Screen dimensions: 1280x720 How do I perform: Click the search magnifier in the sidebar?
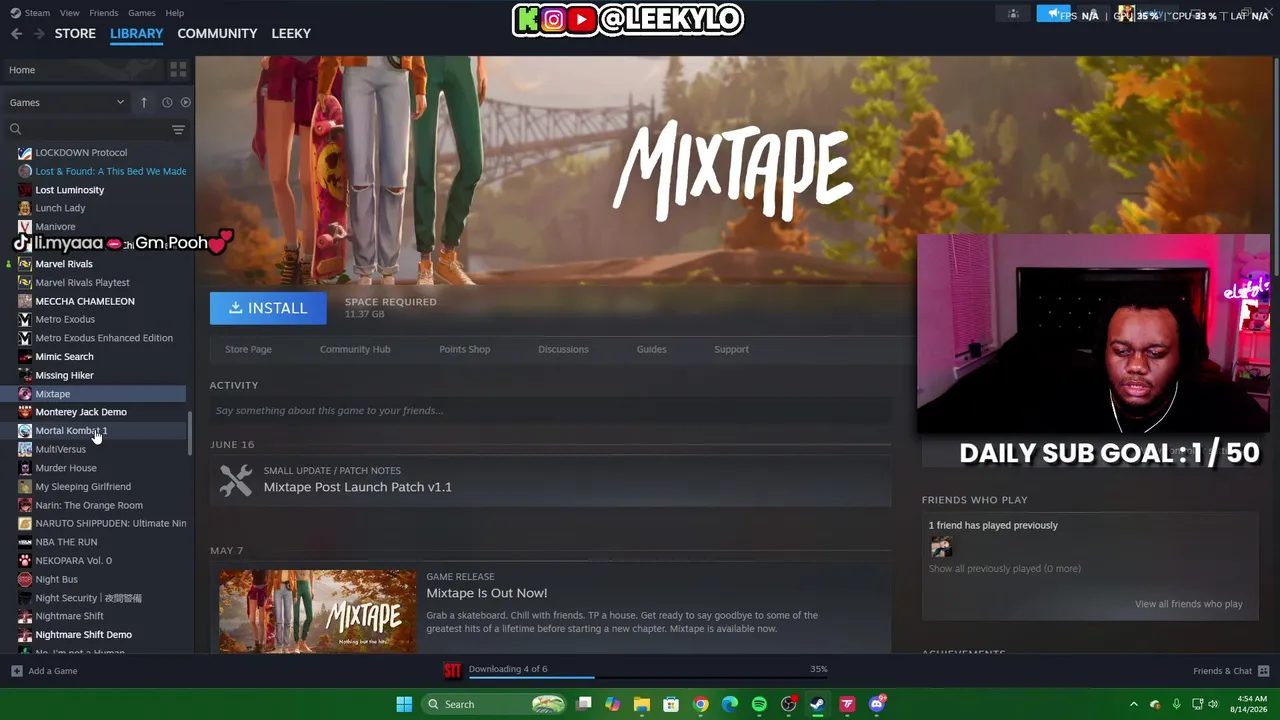[x=15, y=129]
